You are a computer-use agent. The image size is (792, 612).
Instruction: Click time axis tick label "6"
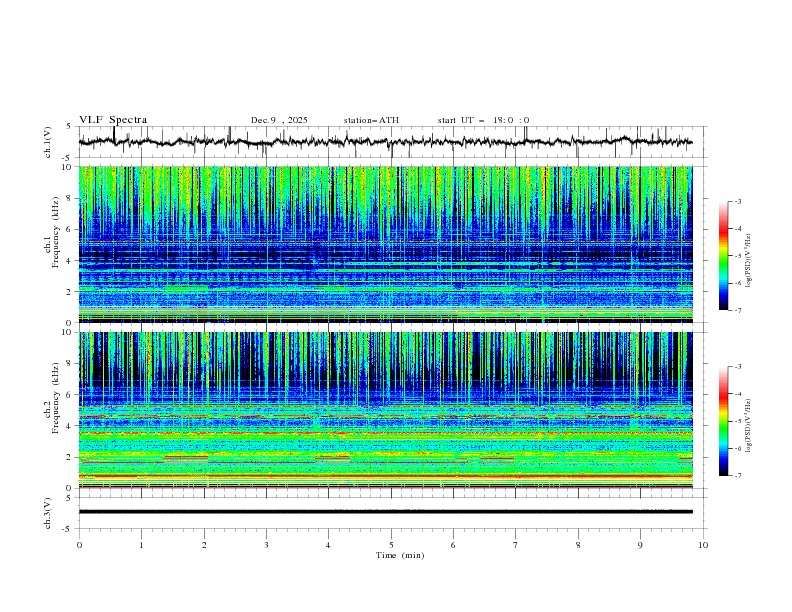[453, 545]
